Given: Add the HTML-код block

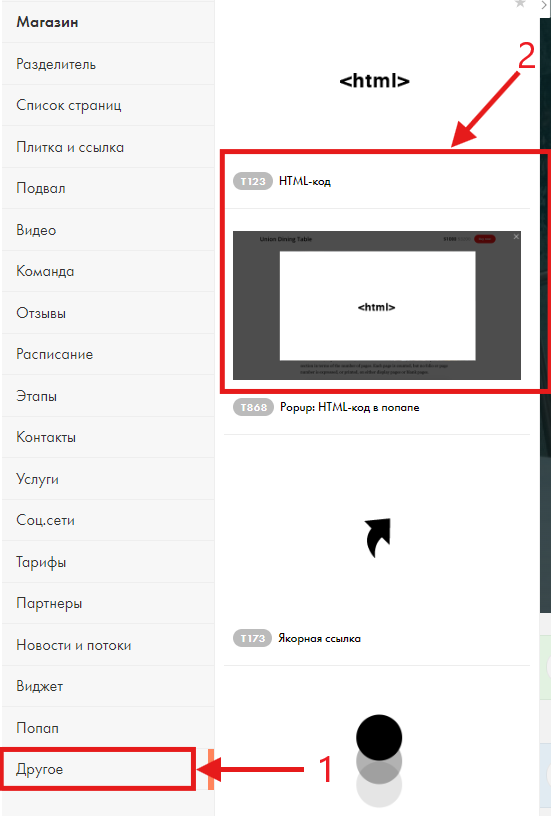Looking at the screenshot, I should click(x=305, y=181).
